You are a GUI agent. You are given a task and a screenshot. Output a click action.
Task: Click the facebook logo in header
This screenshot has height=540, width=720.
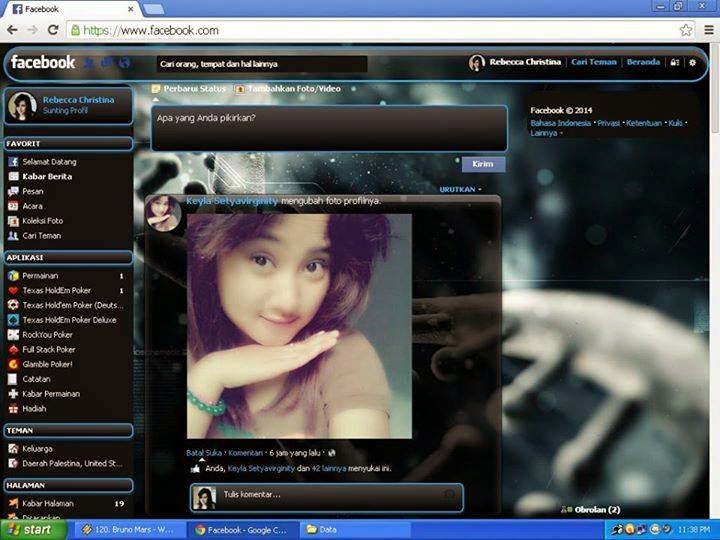point(43,62)
